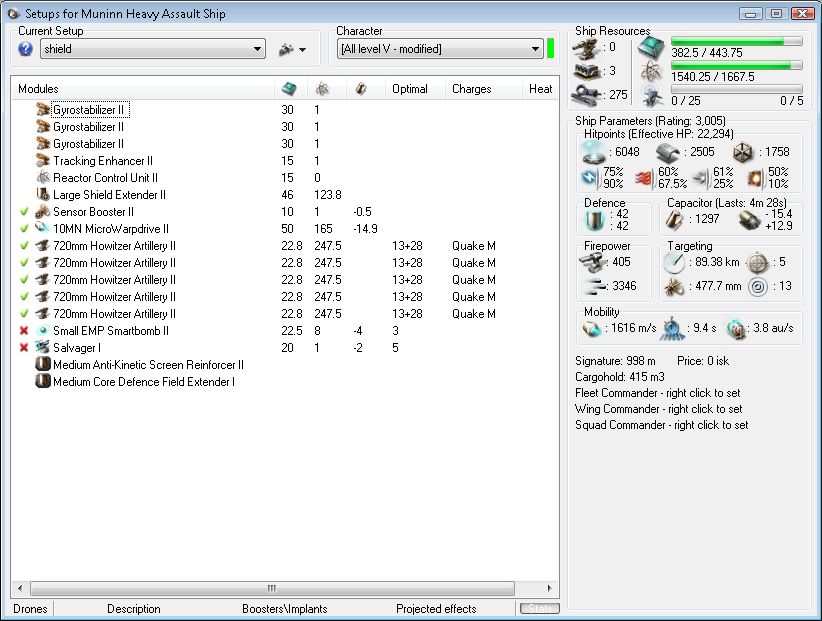Viewport: 822px width, 621px height.
Task: Click the Capacitor column header icon
Action: click(361, 89)
